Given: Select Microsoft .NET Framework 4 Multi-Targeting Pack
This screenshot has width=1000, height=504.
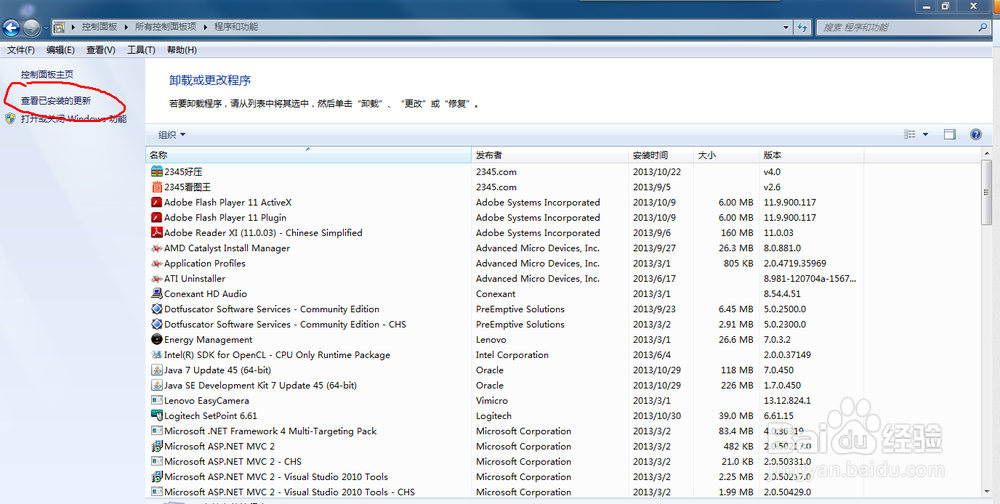Looking at the screenshot, I should tap(270, 431).
